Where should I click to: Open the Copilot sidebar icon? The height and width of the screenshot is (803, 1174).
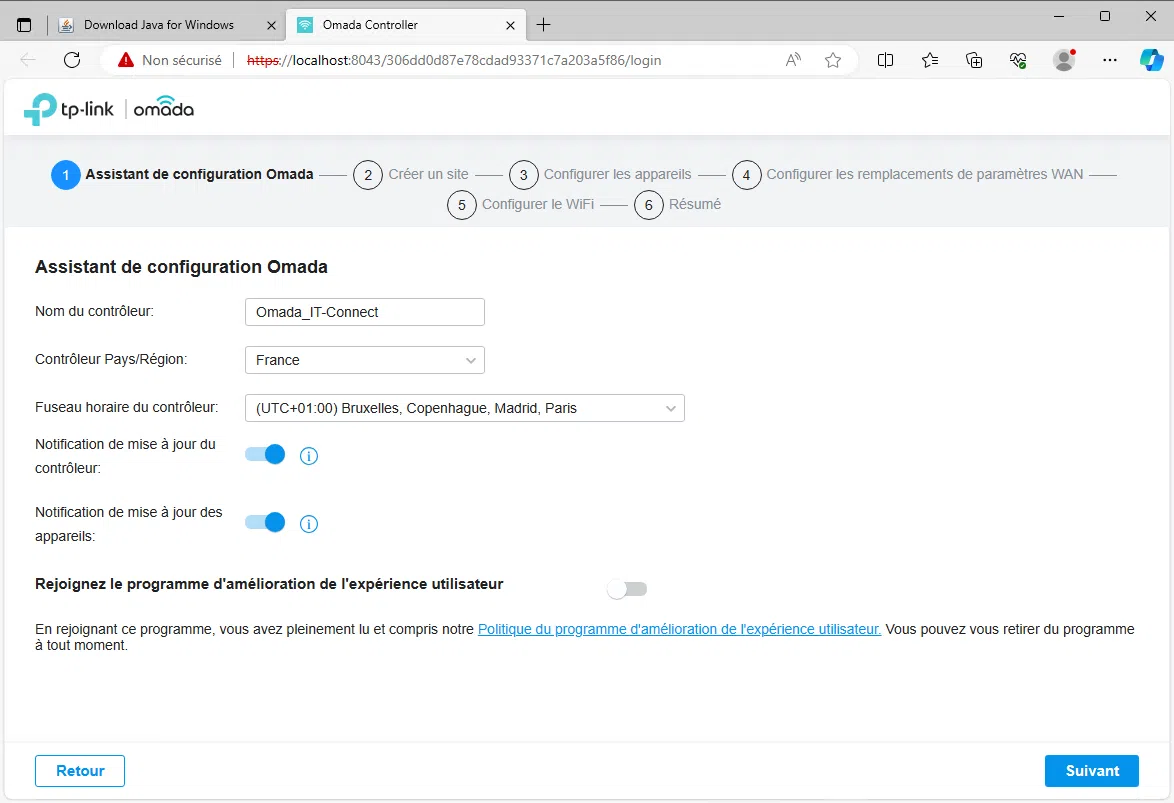[x=1151, y=60]
